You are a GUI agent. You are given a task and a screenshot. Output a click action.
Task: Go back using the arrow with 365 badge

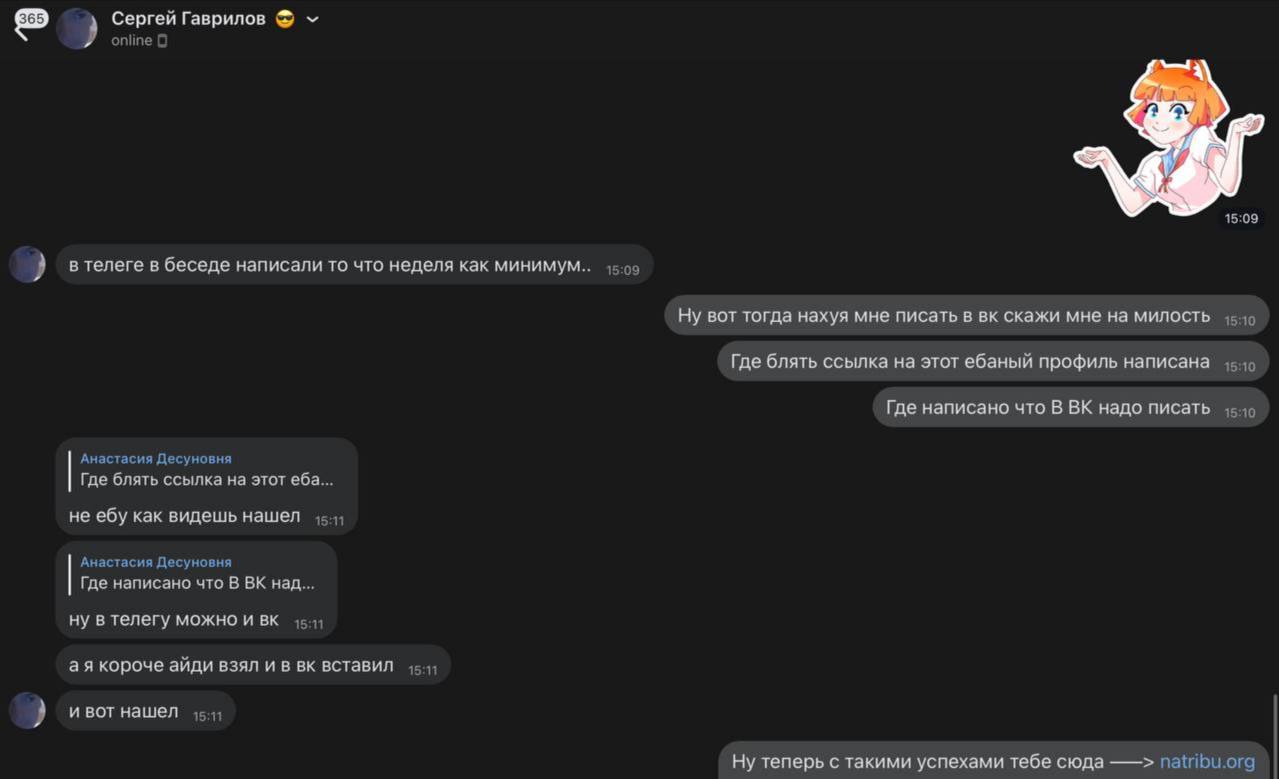tap(29, 25)
